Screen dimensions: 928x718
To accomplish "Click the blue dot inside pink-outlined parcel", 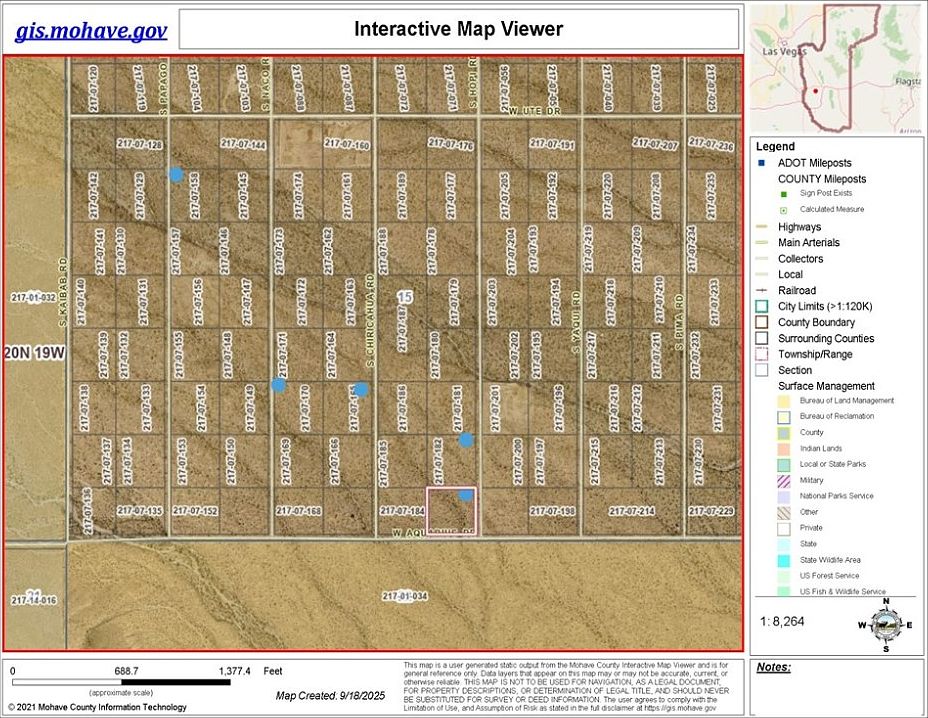I will (x=466, y=494).
